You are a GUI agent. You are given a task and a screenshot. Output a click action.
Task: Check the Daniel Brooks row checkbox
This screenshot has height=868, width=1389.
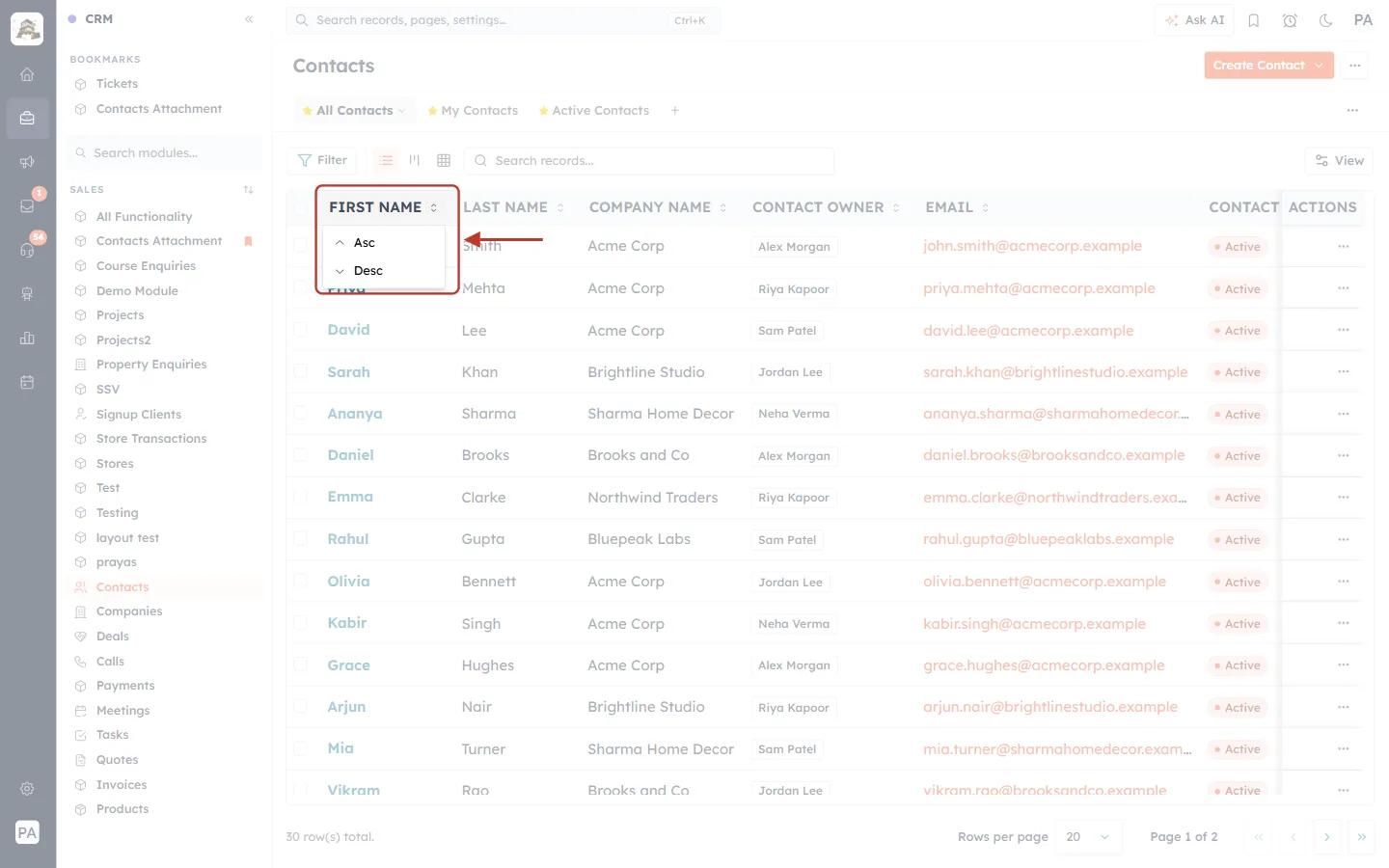300,455
